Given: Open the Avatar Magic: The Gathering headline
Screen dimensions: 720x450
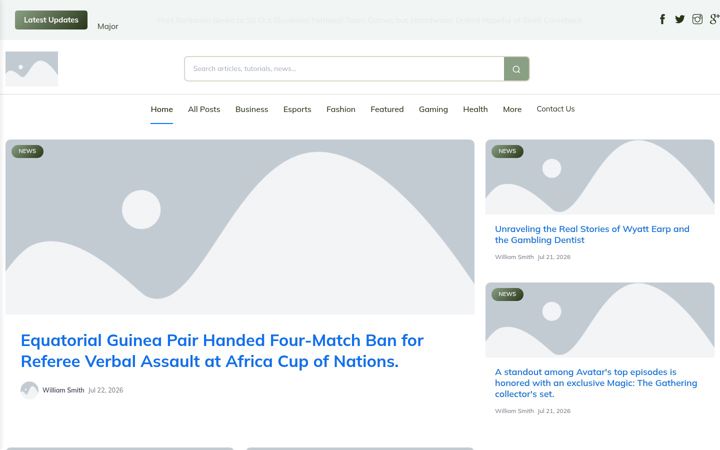Looking at the screenshot, I should pyautogui.click(x=596, y=382).
